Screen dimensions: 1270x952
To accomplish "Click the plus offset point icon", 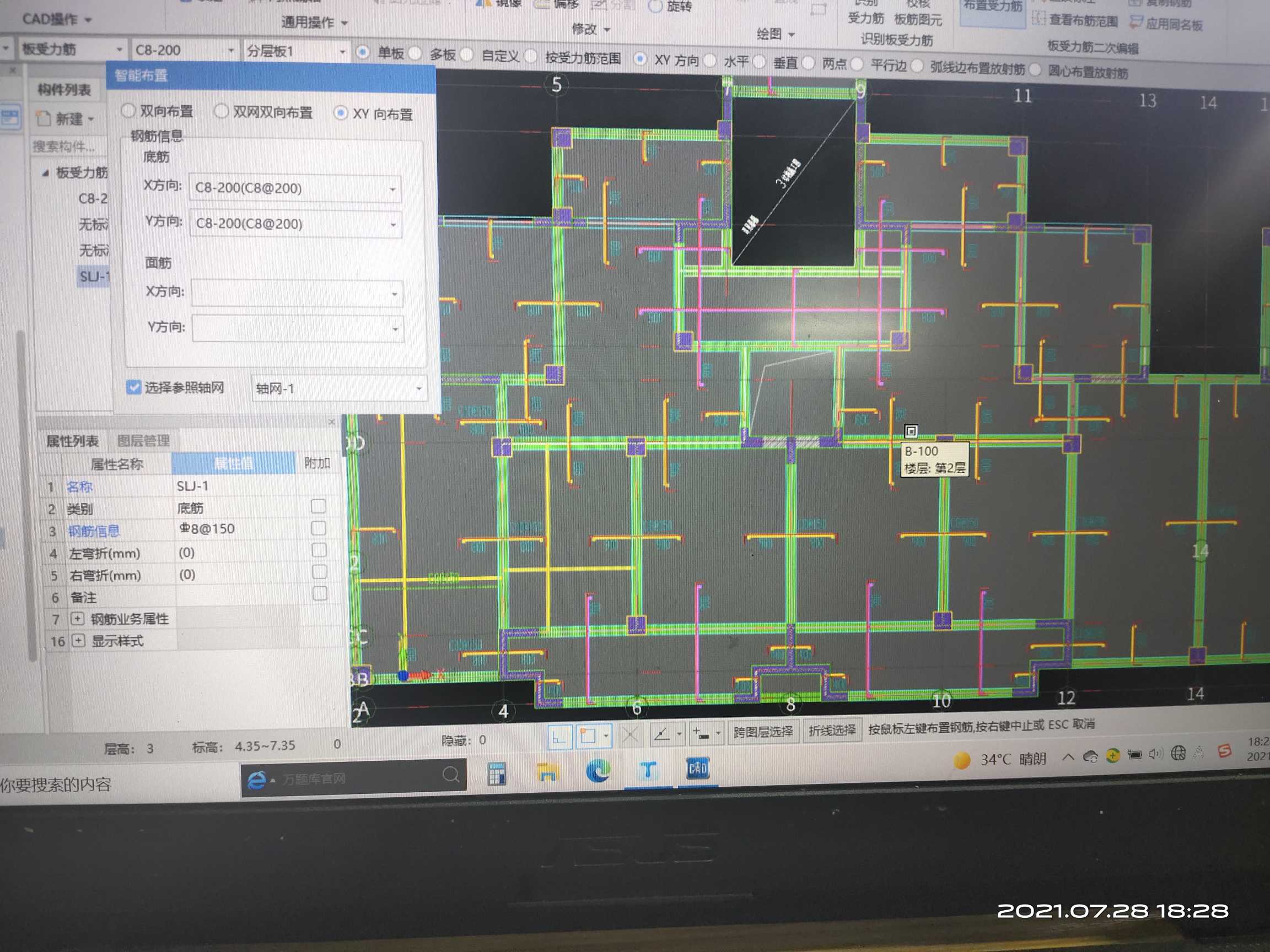I will 701,733.
